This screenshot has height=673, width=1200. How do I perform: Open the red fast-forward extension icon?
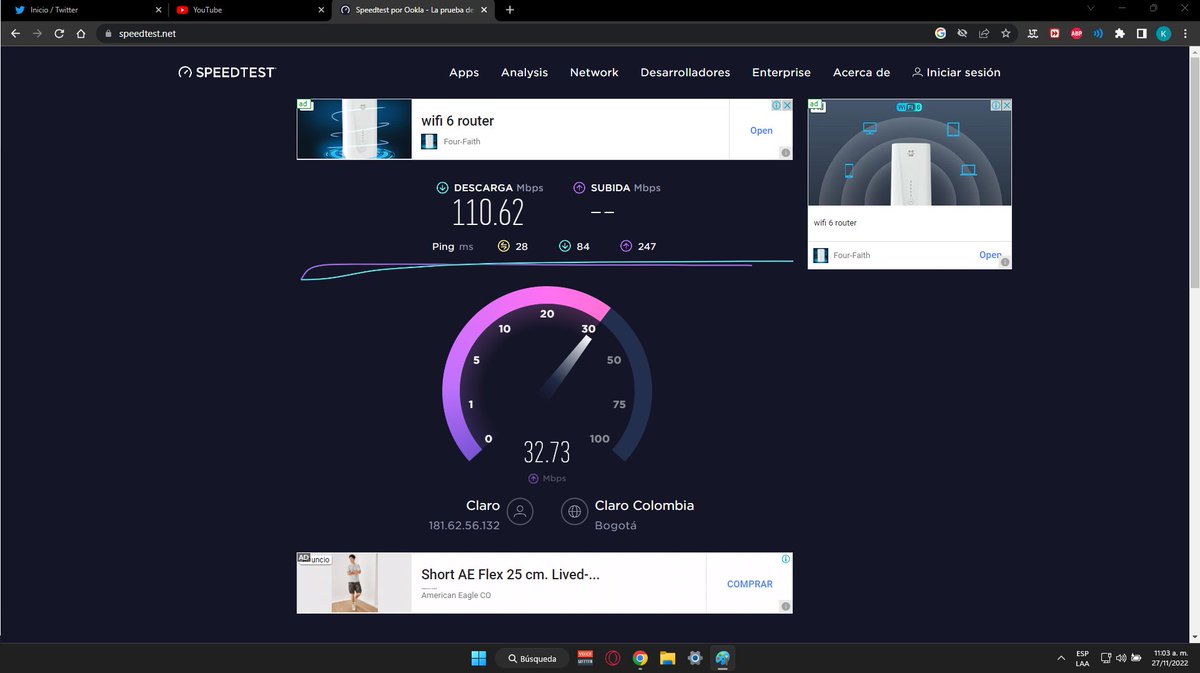(x=1054, y=33)
